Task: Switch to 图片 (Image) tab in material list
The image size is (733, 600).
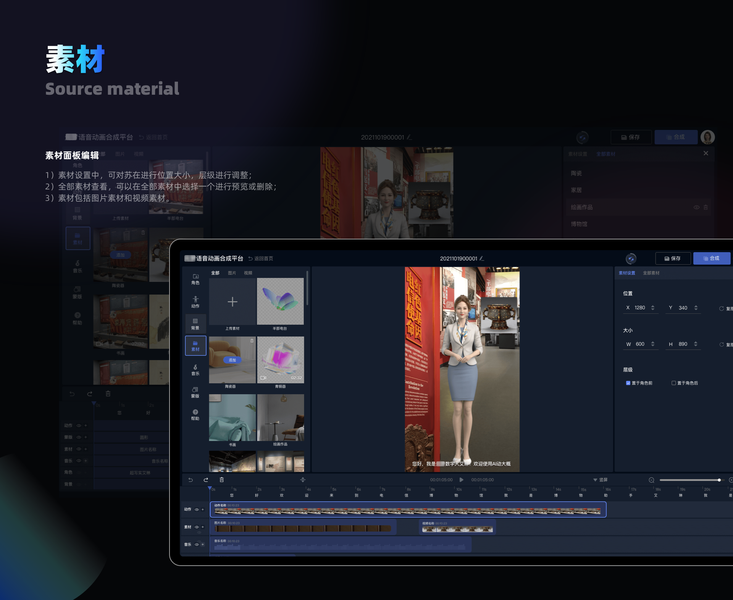Action: 232,273
